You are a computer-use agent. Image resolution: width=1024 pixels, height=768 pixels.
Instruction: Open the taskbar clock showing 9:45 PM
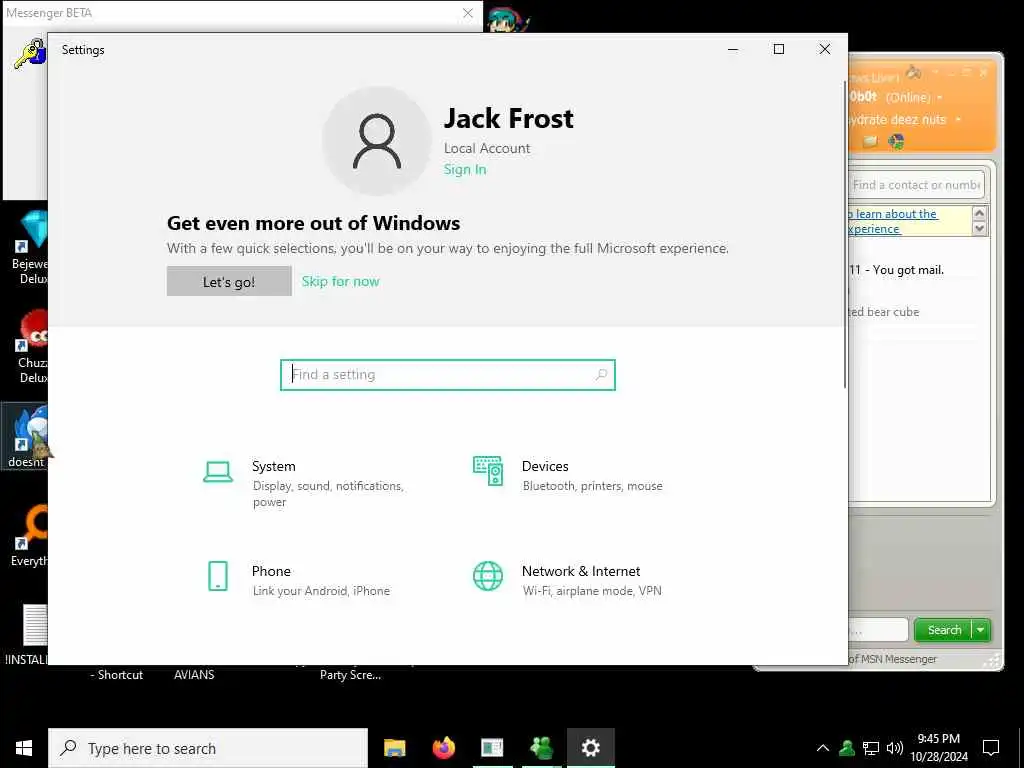pos(938,748)
